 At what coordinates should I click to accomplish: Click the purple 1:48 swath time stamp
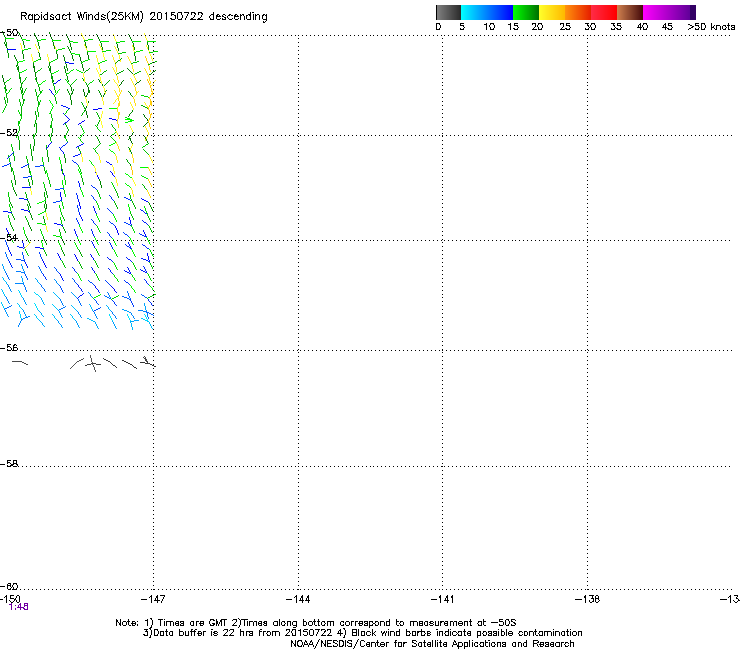point(19,607)
